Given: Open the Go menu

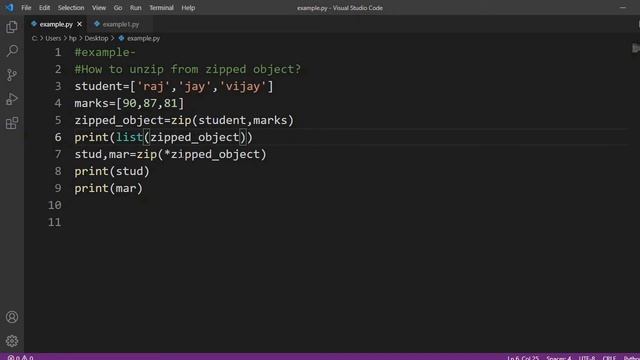Looking at the screenshot, I should (x=118, y=8).
